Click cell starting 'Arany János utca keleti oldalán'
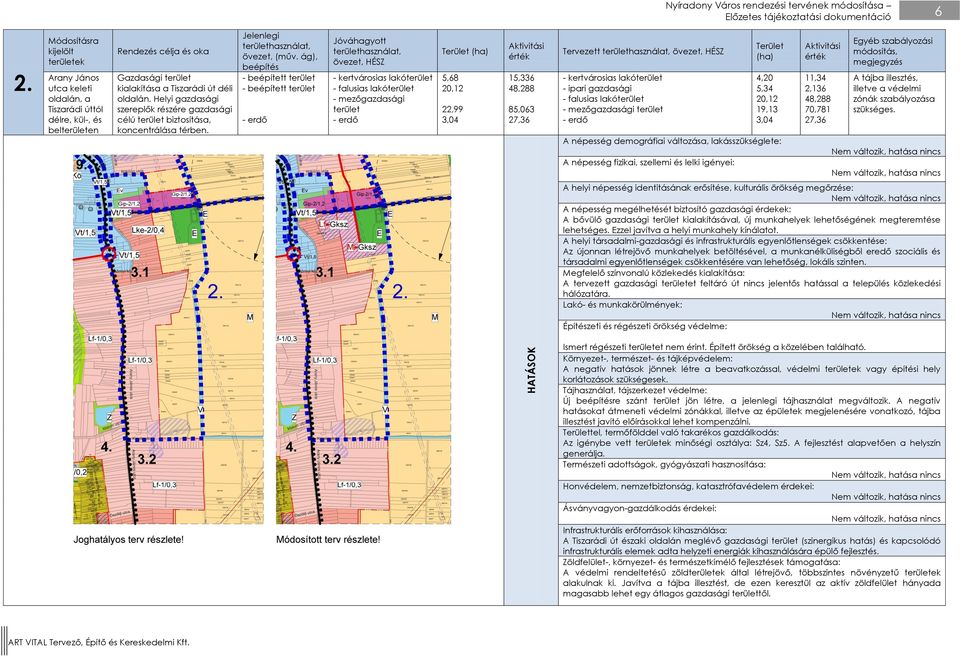 (76, 103)
